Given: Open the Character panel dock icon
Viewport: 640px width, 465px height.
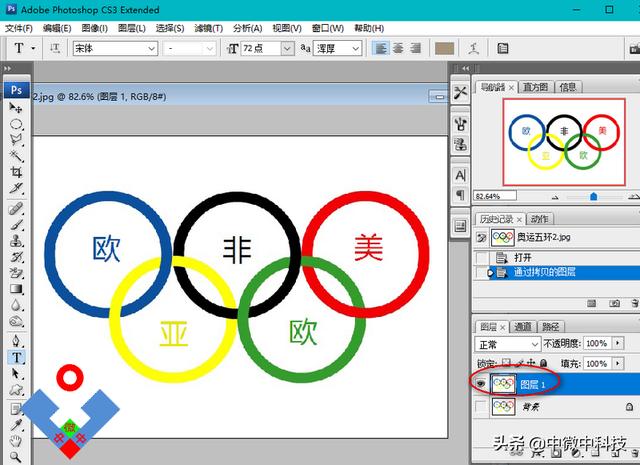Looking at the screenshot, I should coord(460,176).
